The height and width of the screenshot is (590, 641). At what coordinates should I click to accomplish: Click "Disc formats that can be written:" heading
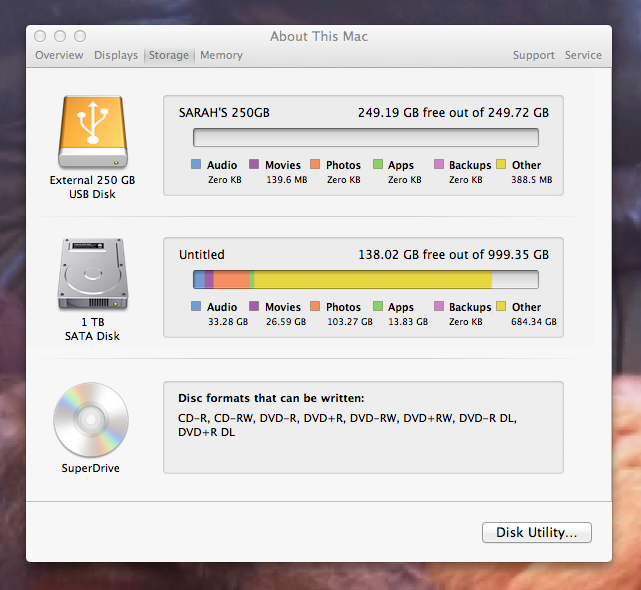point(271,398)
